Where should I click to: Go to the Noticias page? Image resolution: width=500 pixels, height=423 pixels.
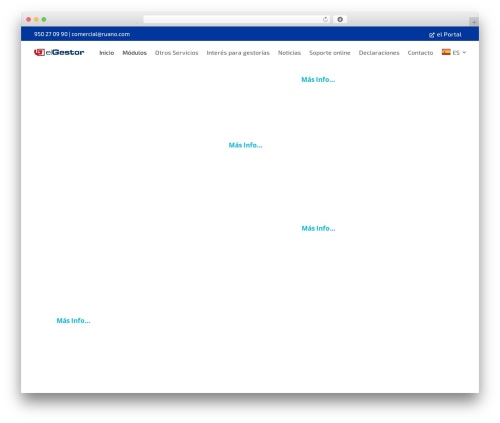(289, 53)
